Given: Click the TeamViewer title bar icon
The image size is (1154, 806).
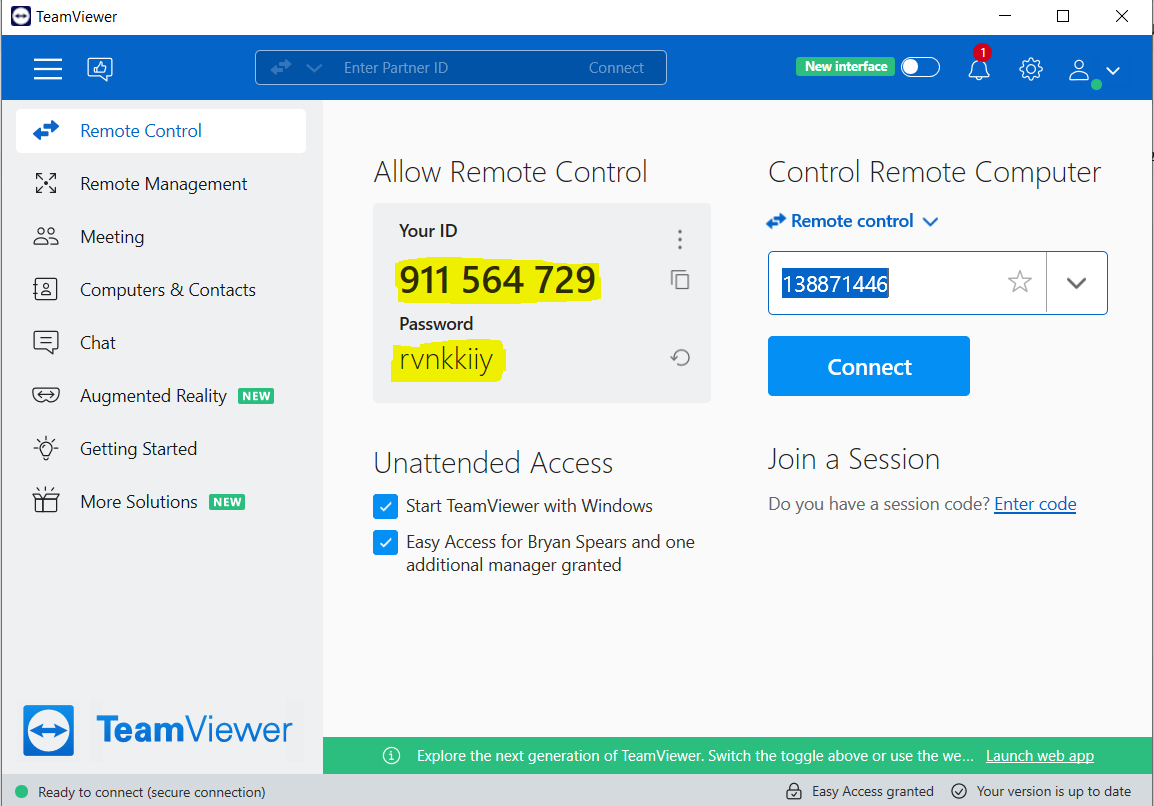Looking at the screenshot, I should (x=21, y=16).
